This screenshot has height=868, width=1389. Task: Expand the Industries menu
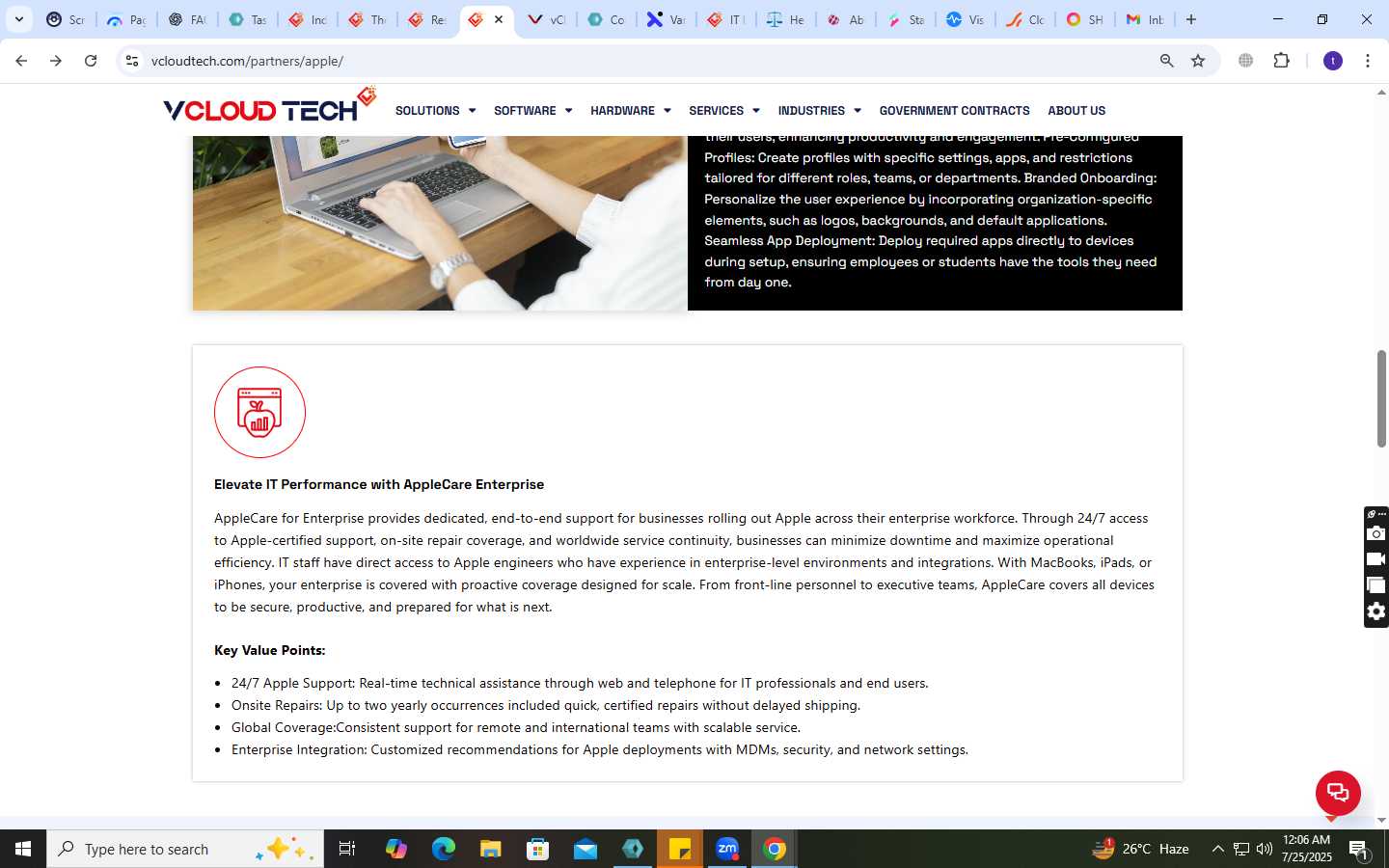(x=819, y=111)
